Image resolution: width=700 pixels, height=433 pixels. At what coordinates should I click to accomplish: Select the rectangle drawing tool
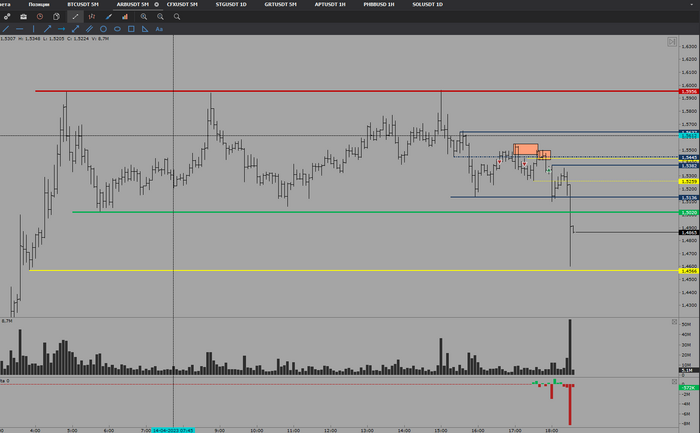click(x=131, y=29)
